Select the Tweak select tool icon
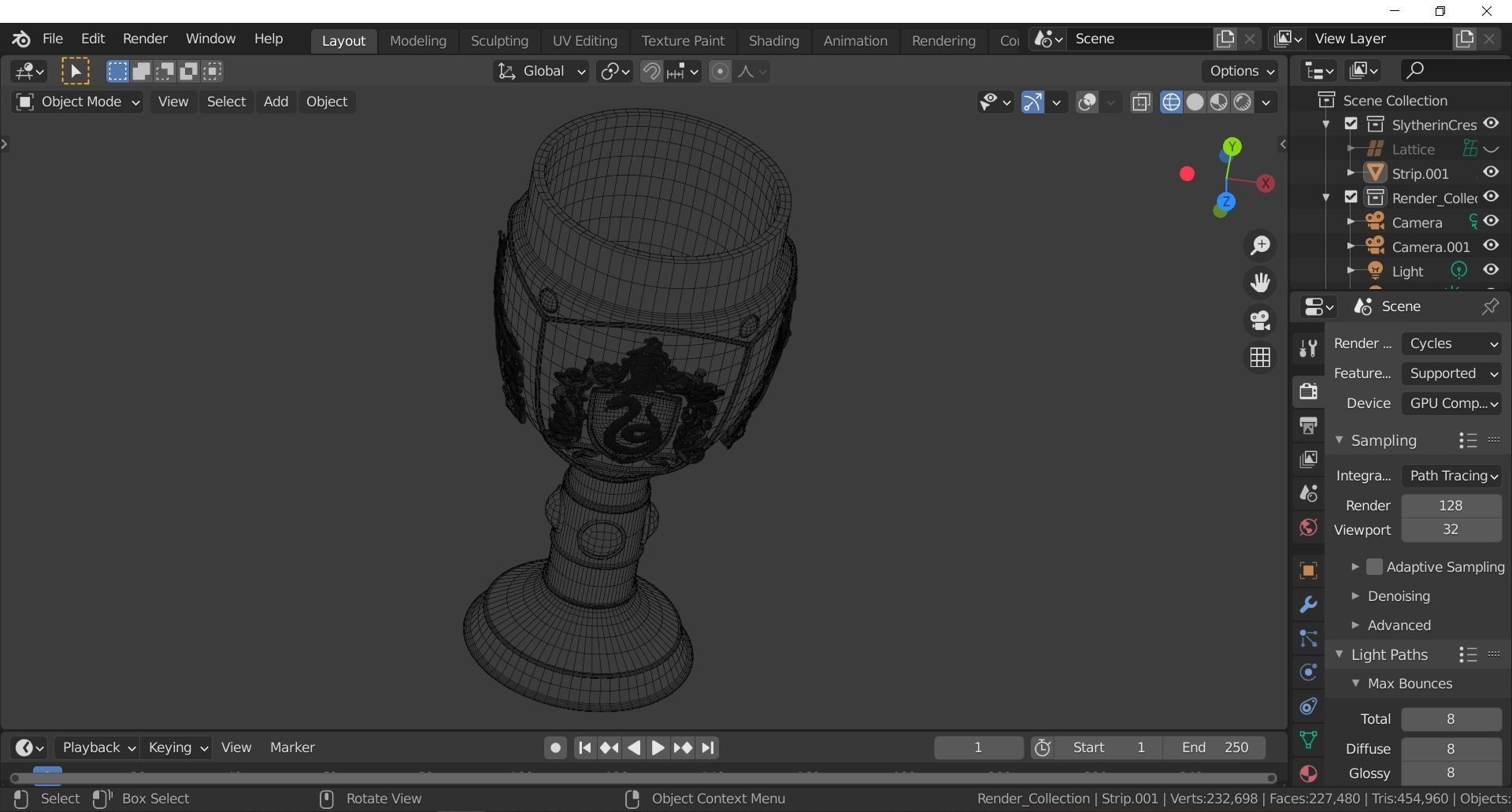This screenshot has width=1512, height=812. tap(76, 72)
